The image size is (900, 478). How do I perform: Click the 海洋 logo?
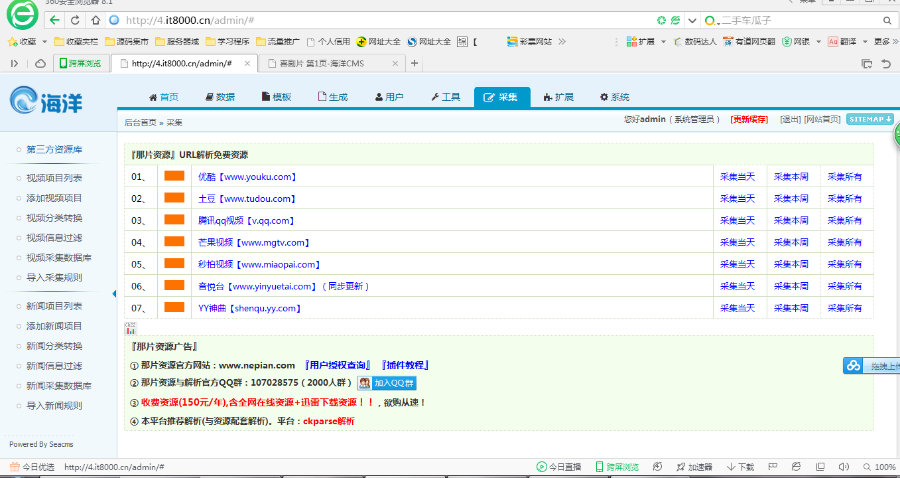tap(46, 101)
